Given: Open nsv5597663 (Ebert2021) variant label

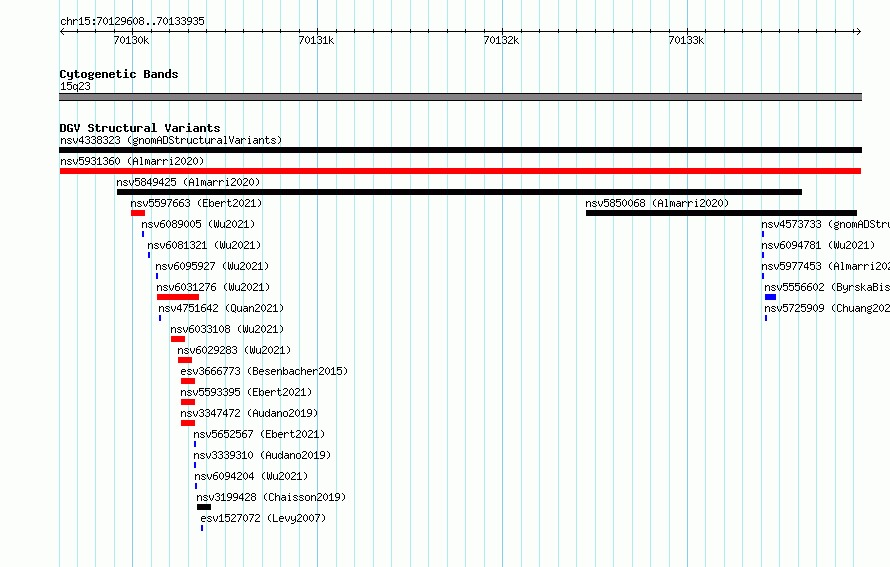Looking at the screenshot, I should [x=196, y=203].
